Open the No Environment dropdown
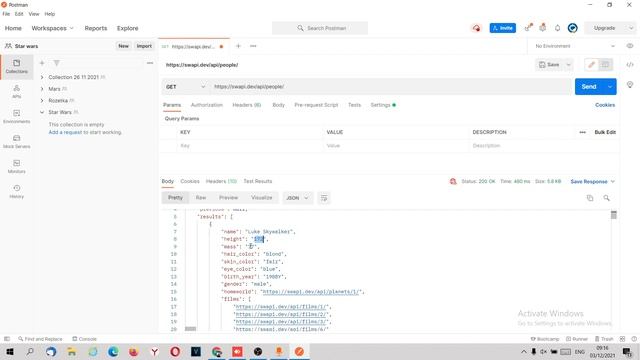Screen dimensions: 640x360 point(575,46)
